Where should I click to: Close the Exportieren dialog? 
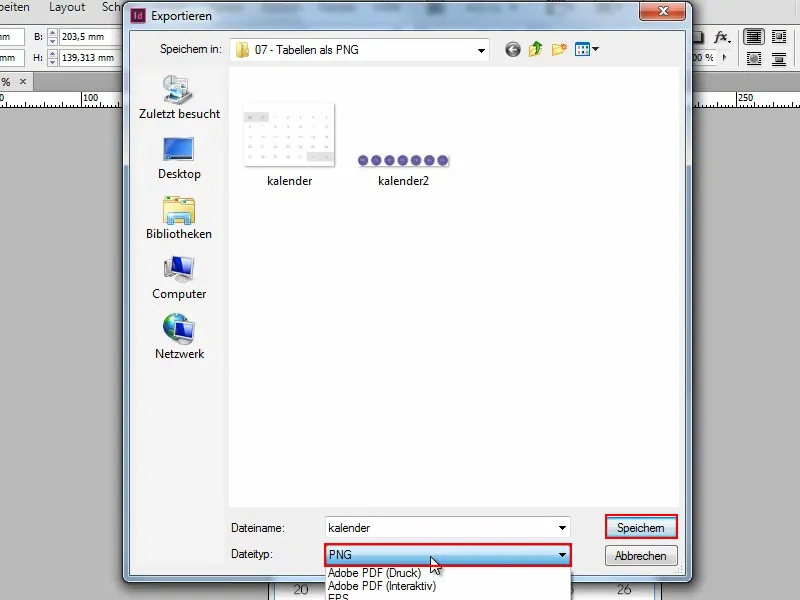pyautogui.click(x=663, y=11)
